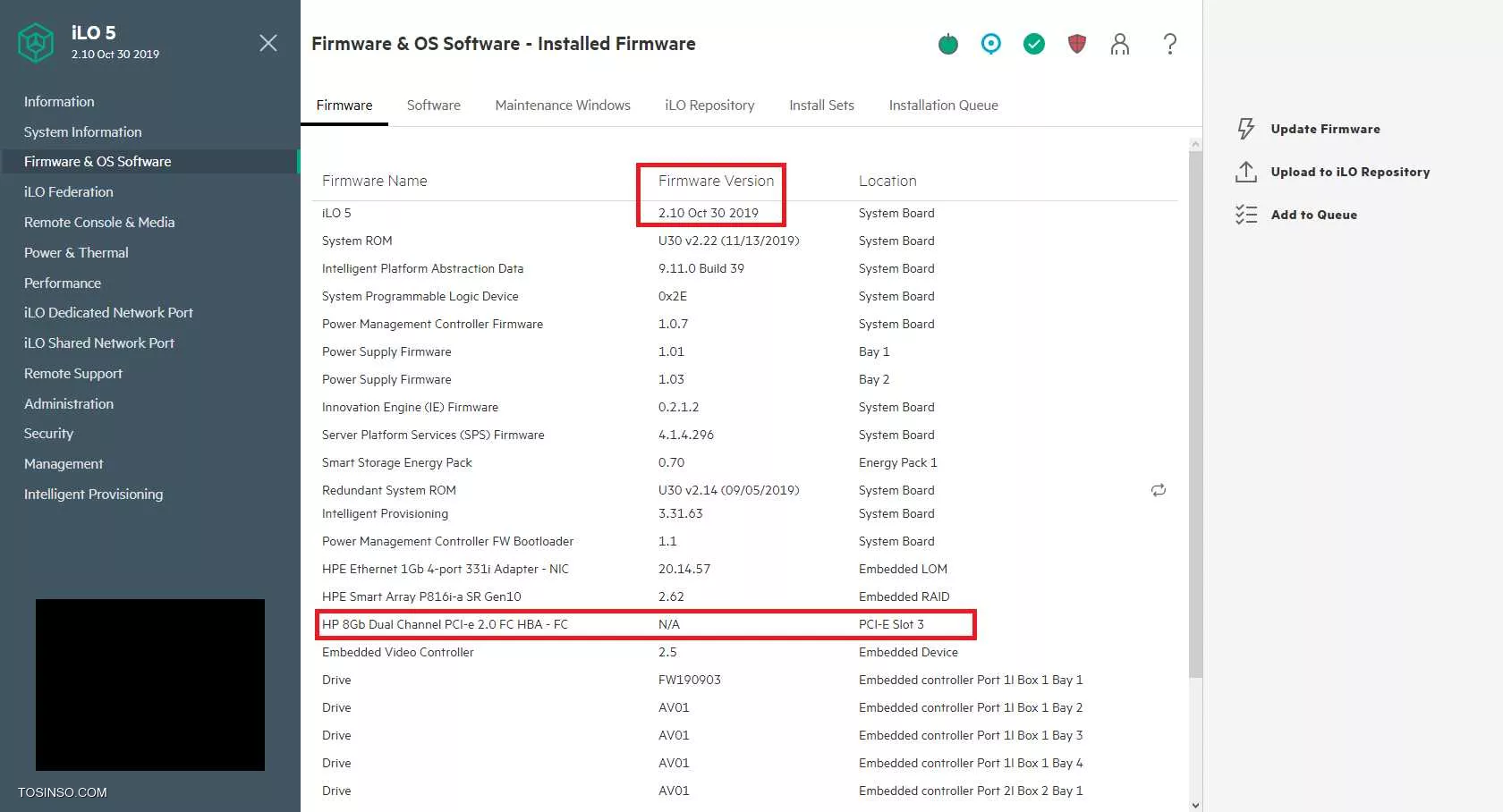The width and height of the screenshot is (1503, 812).
Task: Open Remote Support in the sidebar
Action: pos(73,374)
